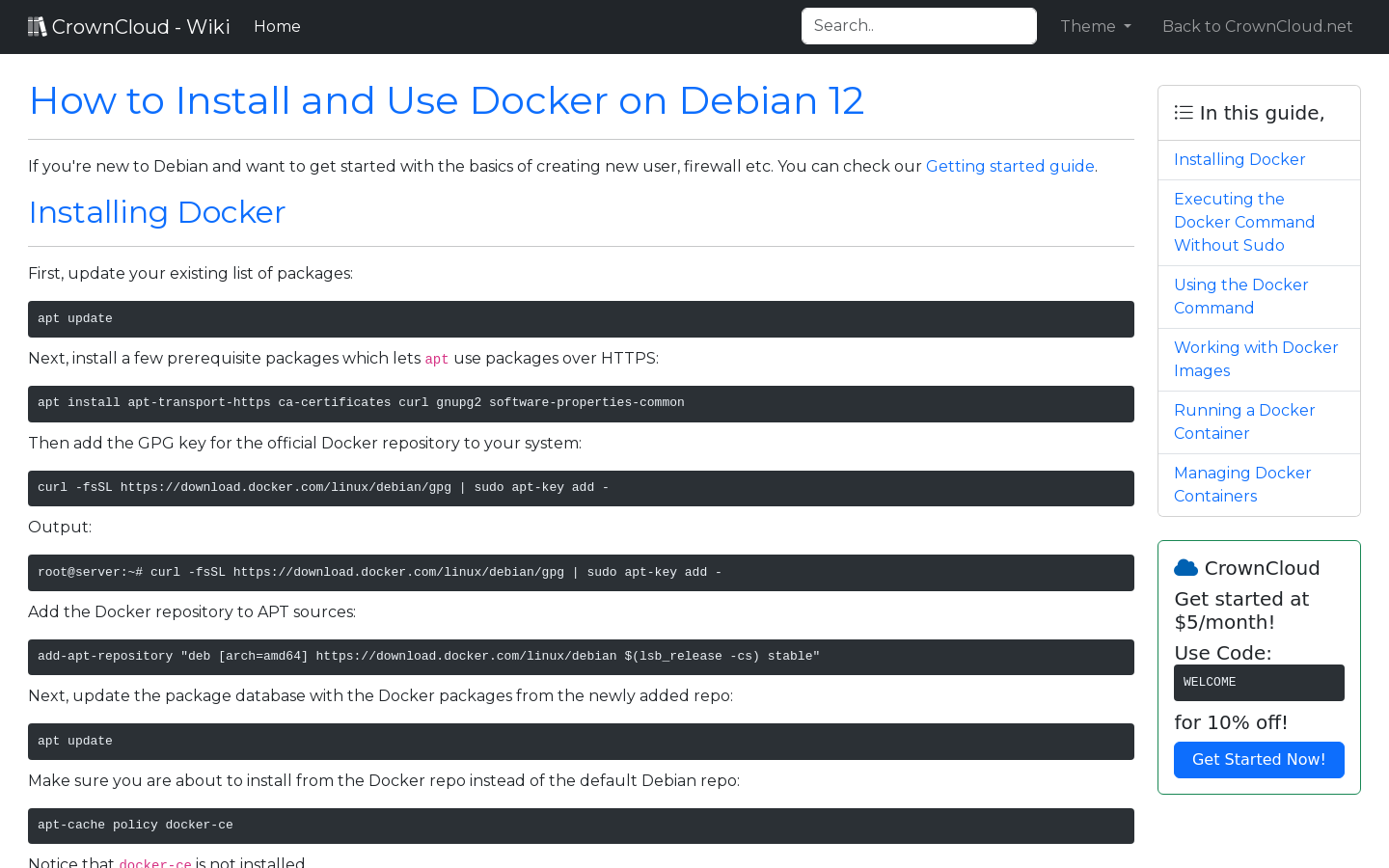Image resolution: width=1389 pixels, height=868 pixels.
Task: Select the WELCOME coupon code box
Action: pos(1259,682)
